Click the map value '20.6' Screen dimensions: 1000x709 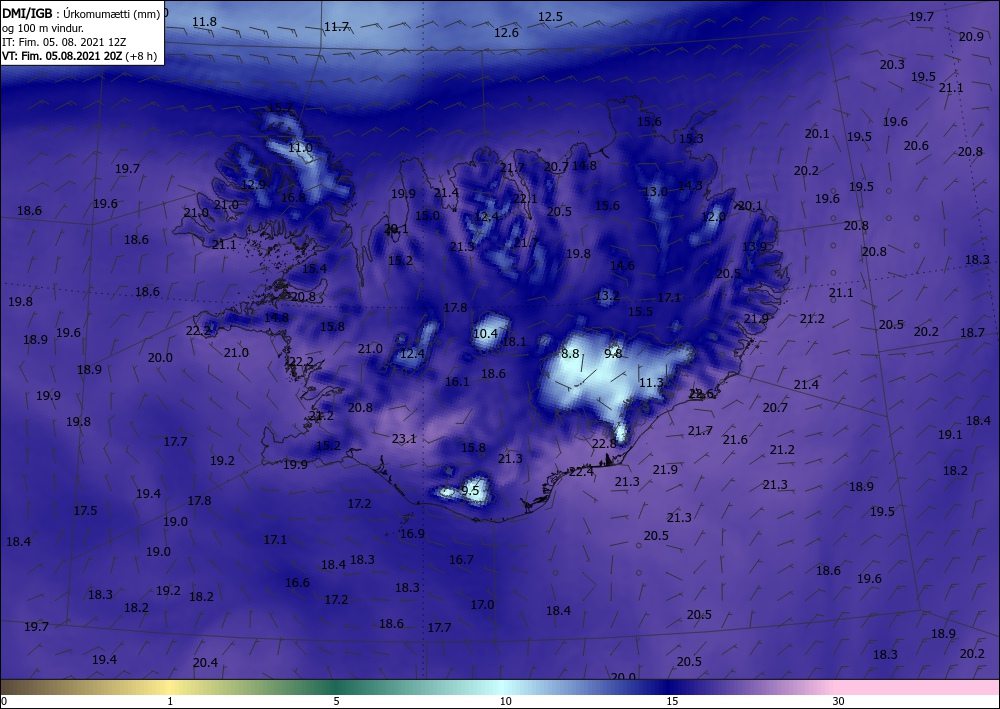tap(916, 146)
